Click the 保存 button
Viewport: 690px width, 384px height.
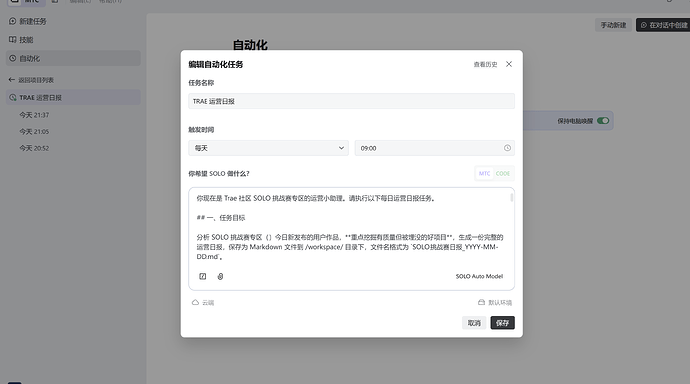click(x=503, y=323)
